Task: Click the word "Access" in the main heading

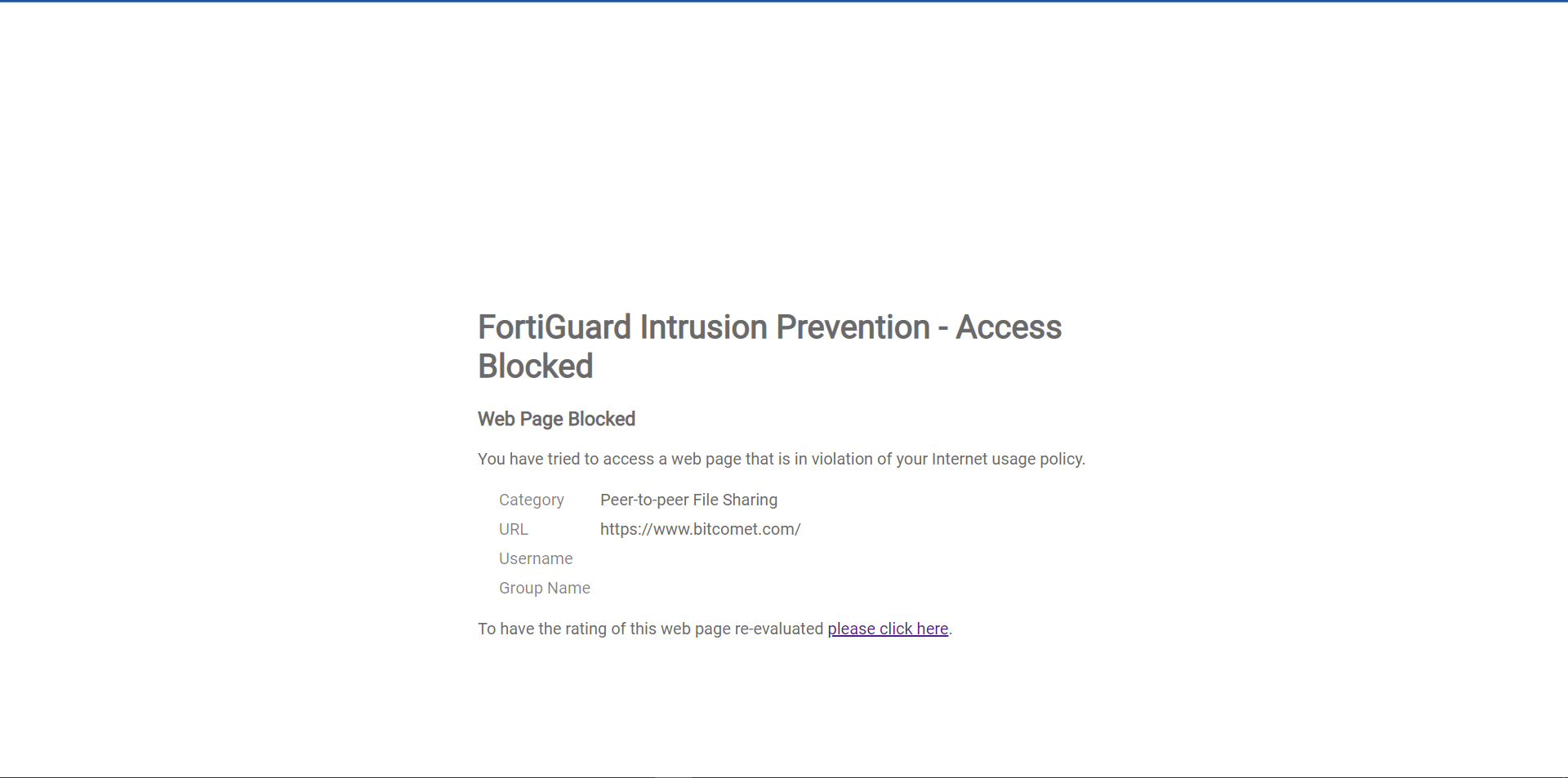Action: 1009,327
